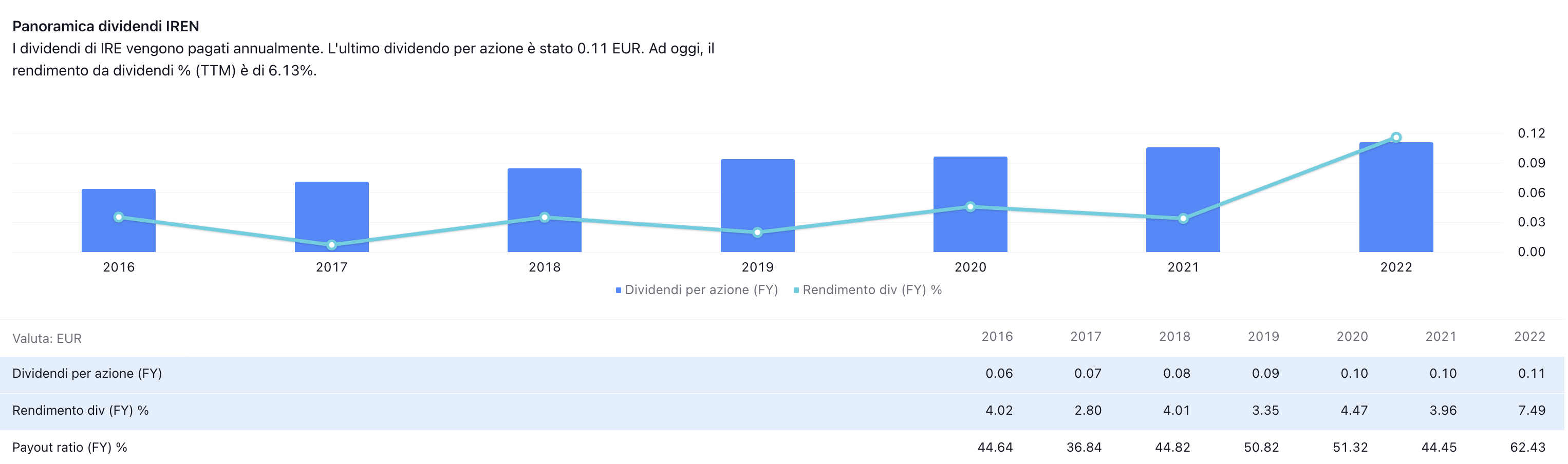This screenshot has height=464, width=1568.
Task: Click the 7.49 dividend yield cell
Action: point(1532,411)
